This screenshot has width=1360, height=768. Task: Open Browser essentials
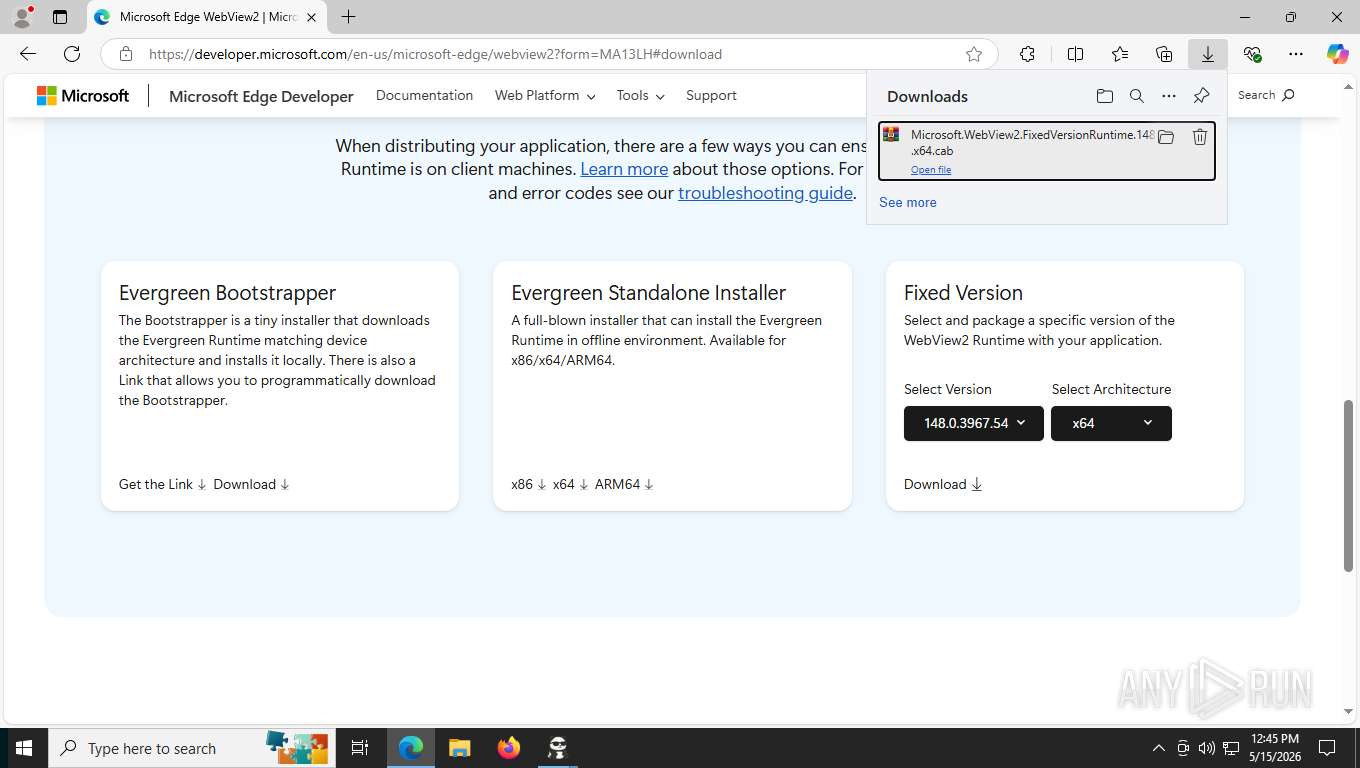coord(1252,54)
